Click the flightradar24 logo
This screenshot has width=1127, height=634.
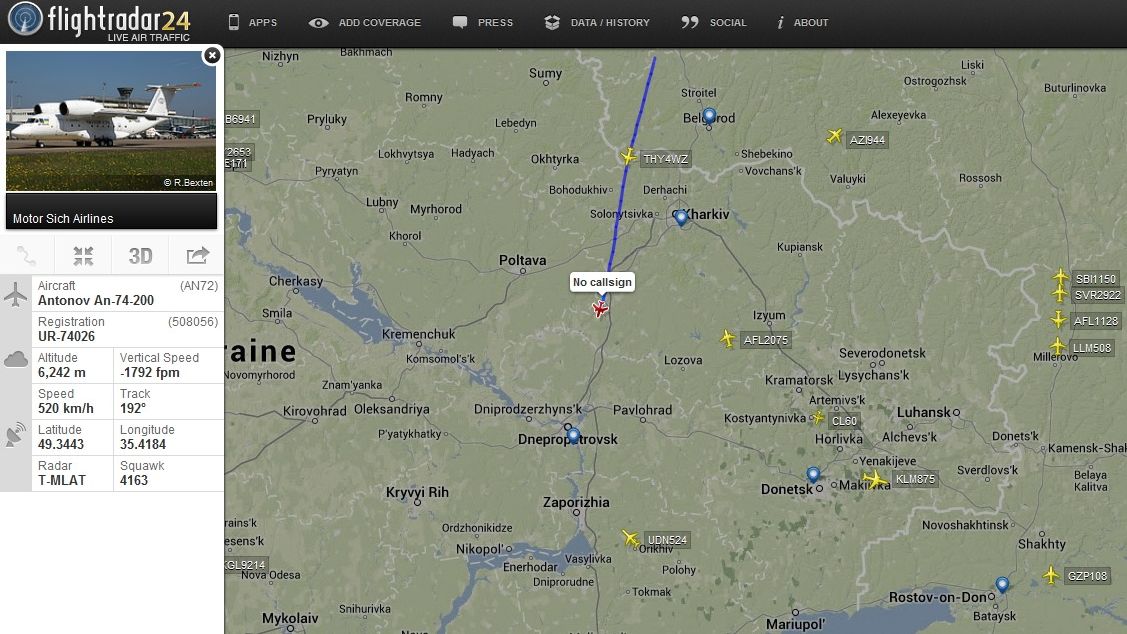99,22
